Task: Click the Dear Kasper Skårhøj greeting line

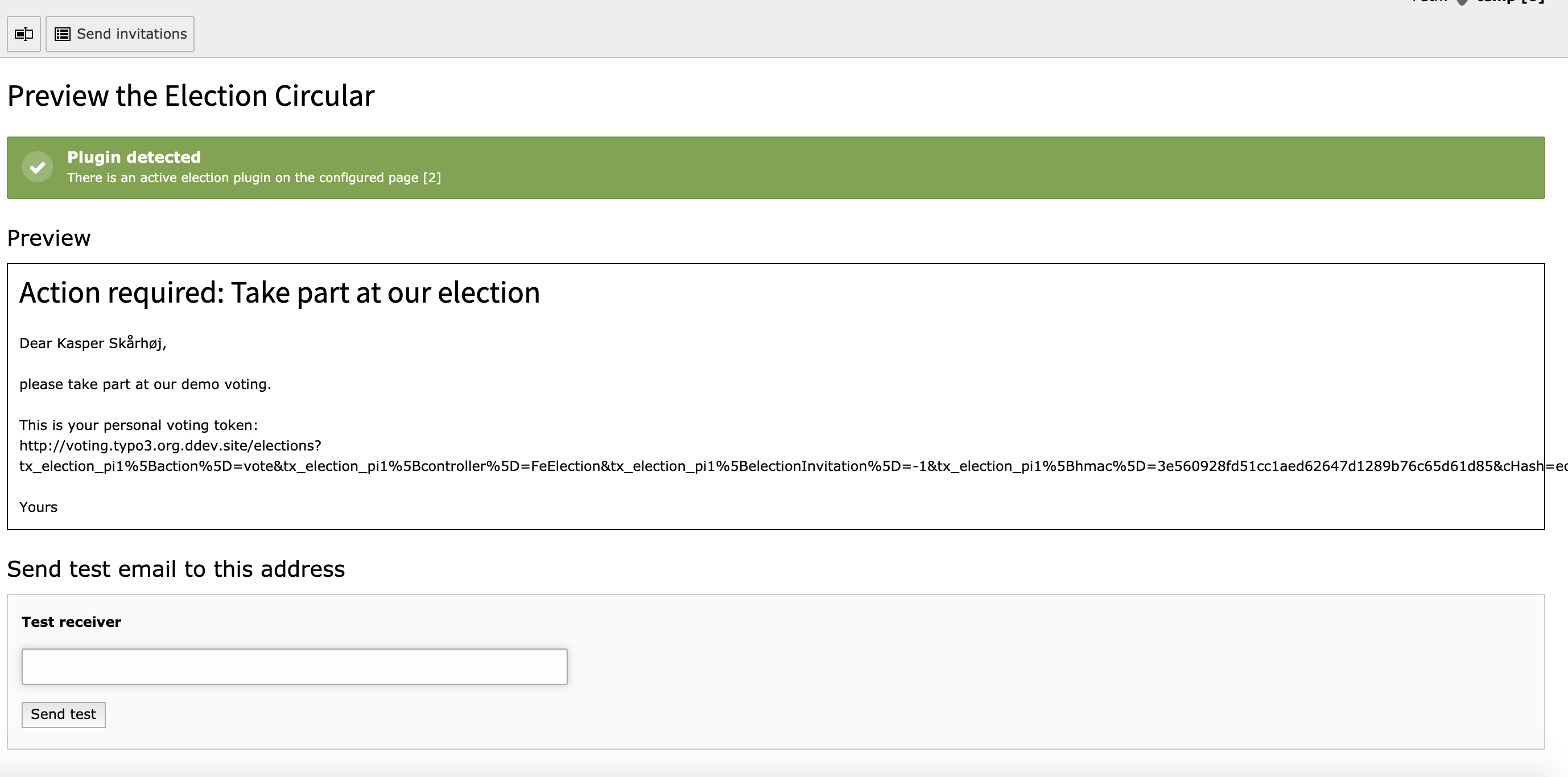Action: [93, 343]
